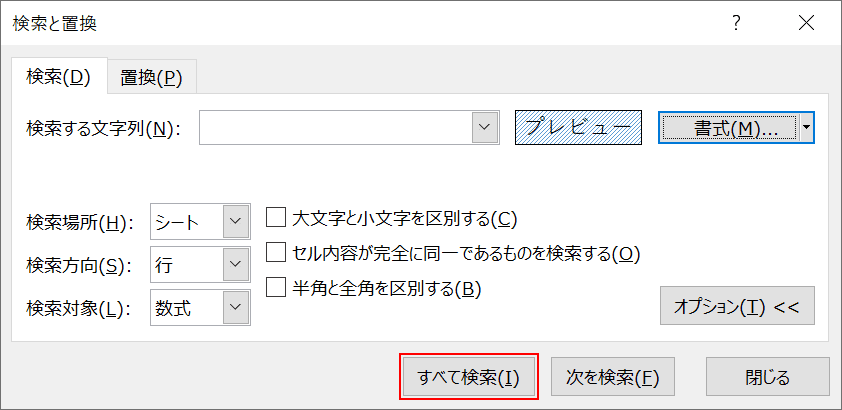The width and height of the screenshot is (842, 410).
Task: Click the 検索する文字列 input field
Action: pyautogui.click(x=335, y=128)
